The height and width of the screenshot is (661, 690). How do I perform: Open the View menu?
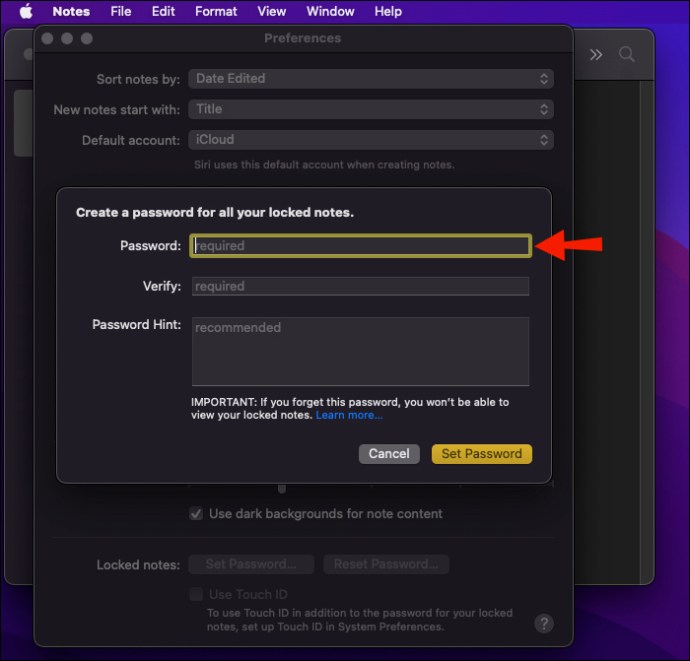(272, 11)
